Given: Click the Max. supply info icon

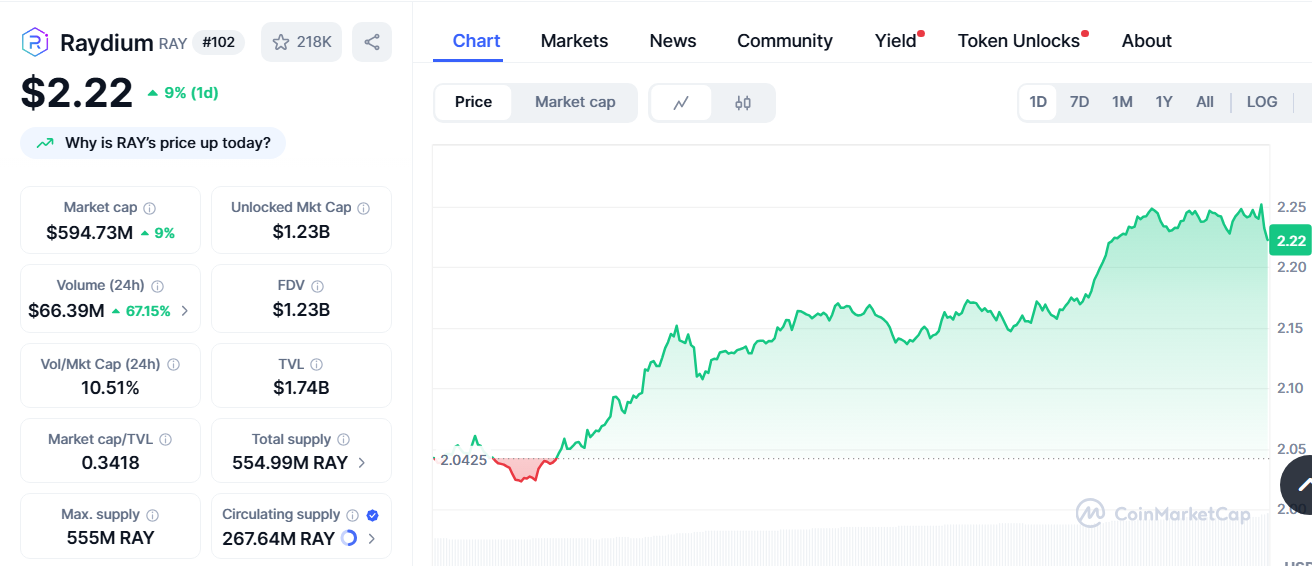Looking at the screenshot, I should [153, 515].
